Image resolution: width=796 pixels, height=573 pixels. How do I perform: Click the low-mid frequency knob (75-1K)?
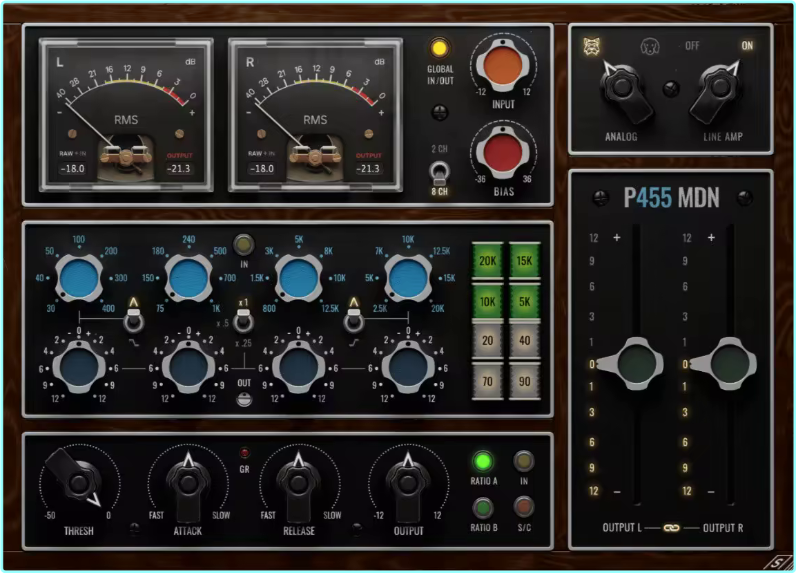point(188,278)
